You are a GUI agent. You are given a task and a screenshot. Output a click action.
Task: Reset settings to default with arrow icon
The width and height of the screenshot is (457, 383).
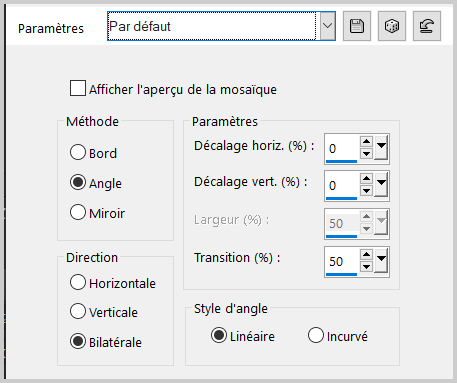(427, 26)
